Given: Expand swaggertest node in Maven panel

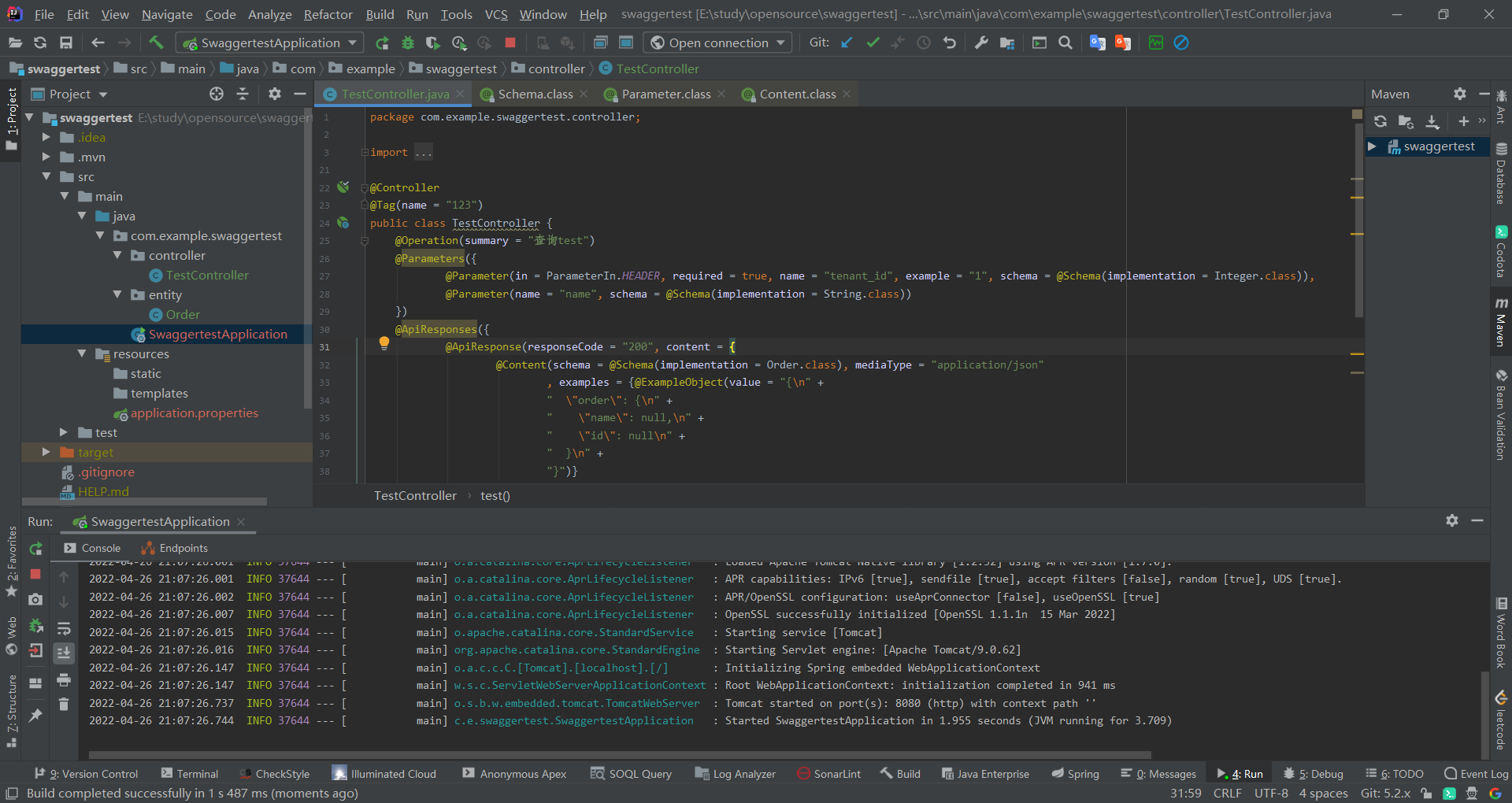Looking at the screenshot, I should click(1373, 146).
